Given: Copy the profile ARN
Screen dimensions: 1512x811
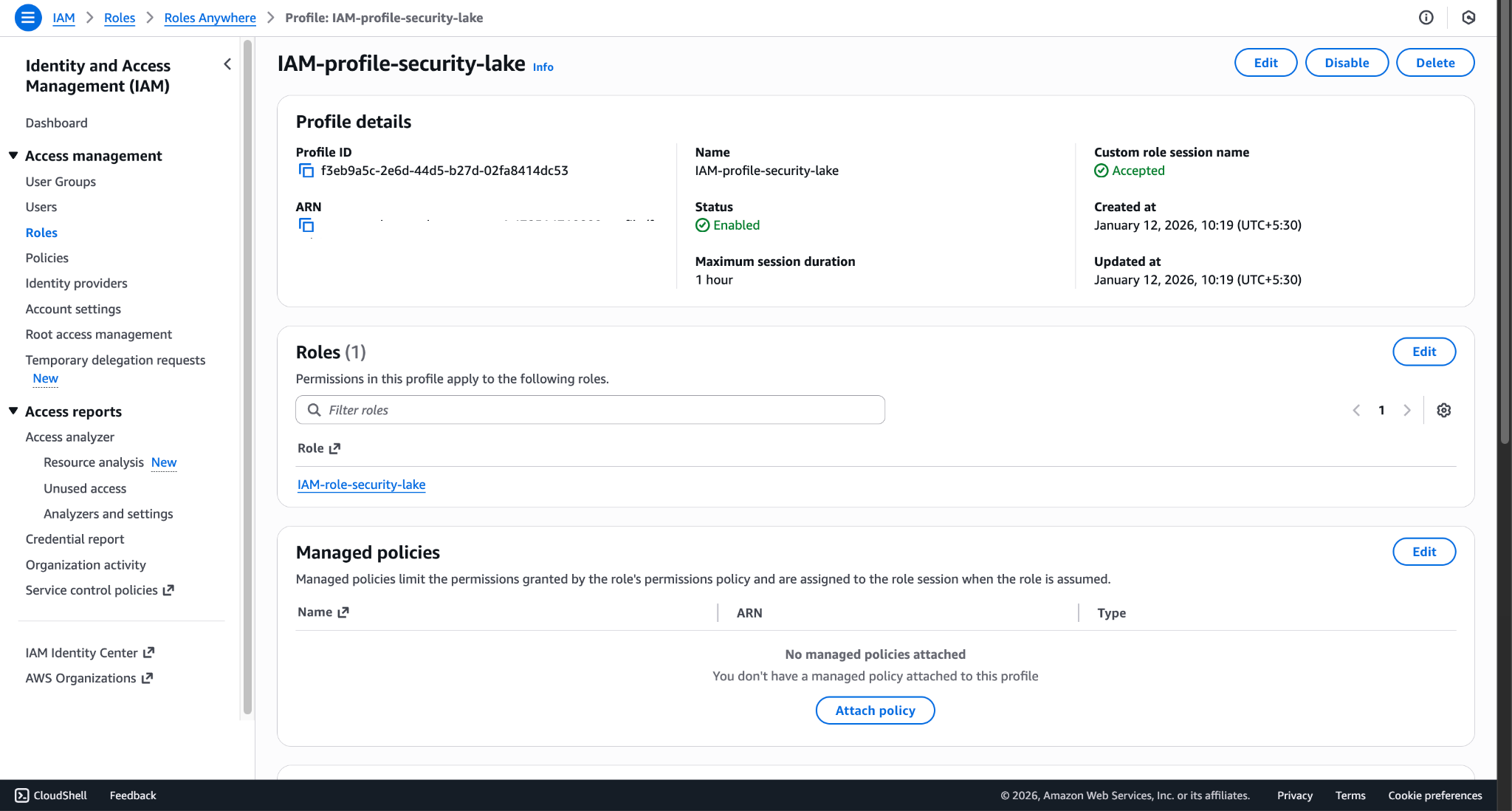Looking at the screenshot, I should click(306, 225).
